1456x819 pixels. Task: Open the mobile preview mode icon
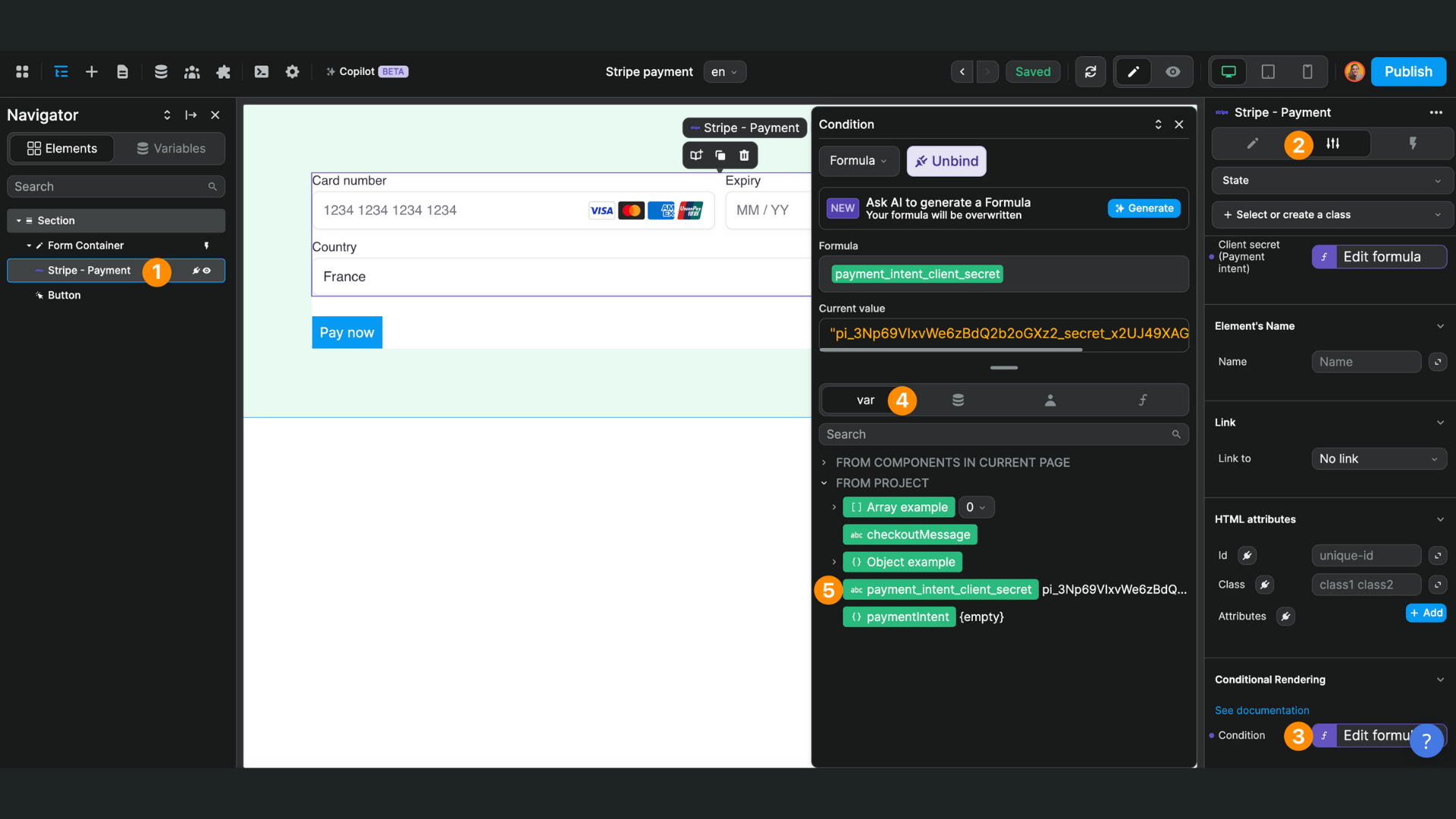[x=1307, y=71]
